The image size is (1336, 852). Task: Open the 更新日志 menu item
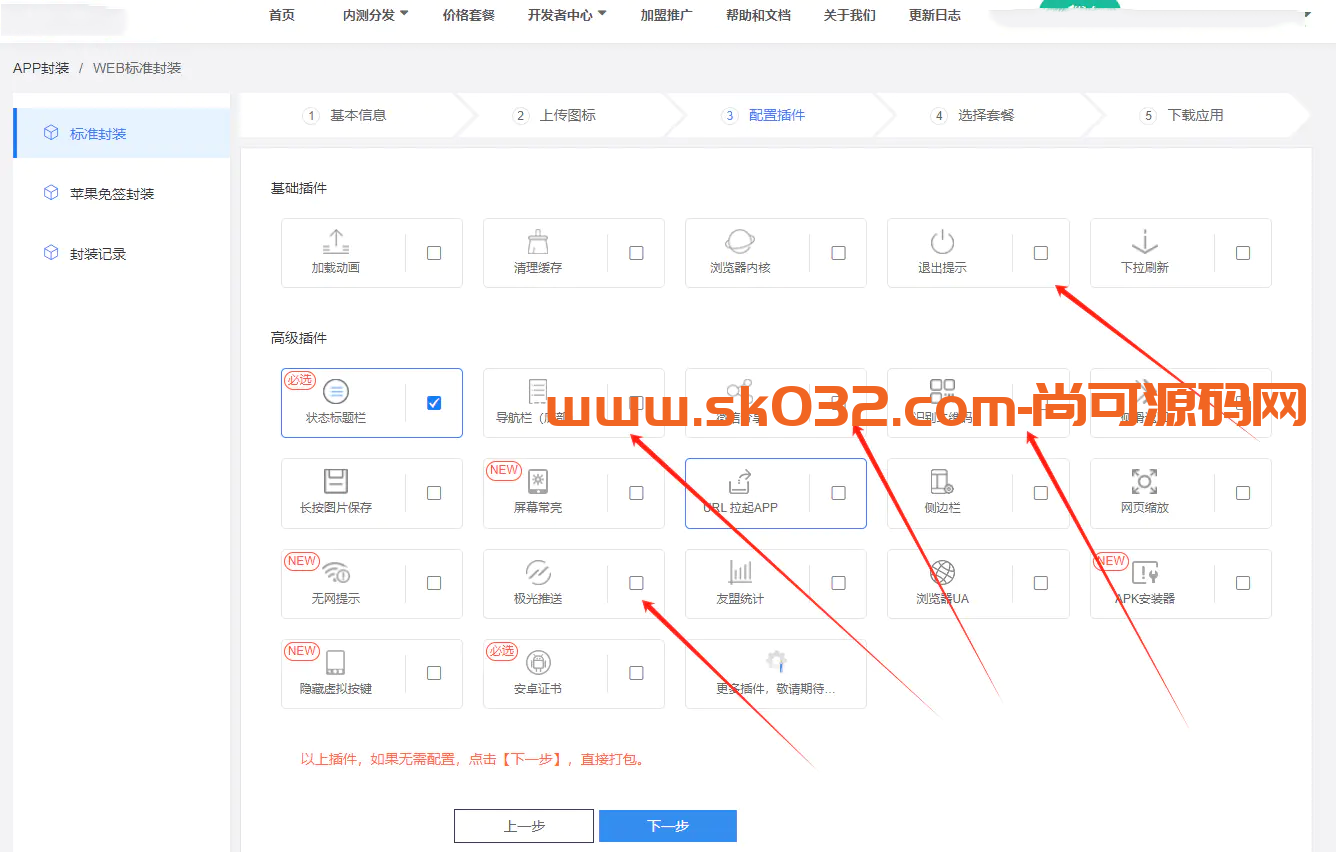(935, 15)
